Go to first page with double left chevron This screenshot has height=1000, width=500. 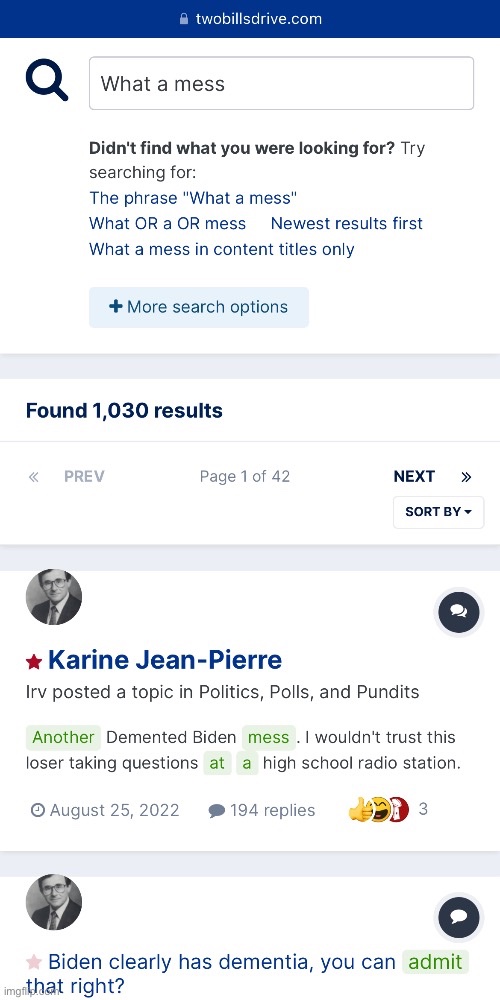34,477
